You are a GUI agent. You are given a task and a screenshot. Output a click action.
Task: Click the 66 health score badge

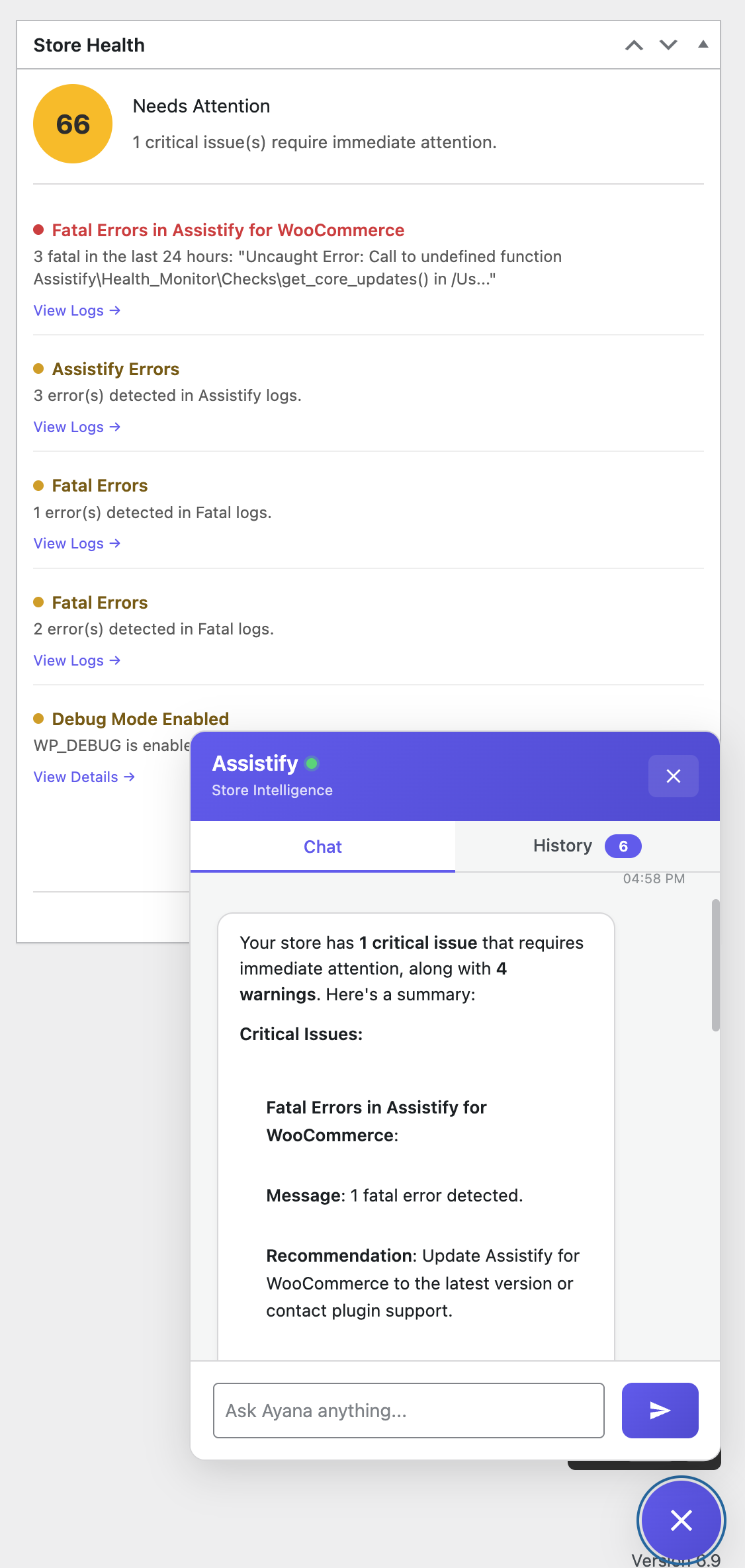(73, 124)
